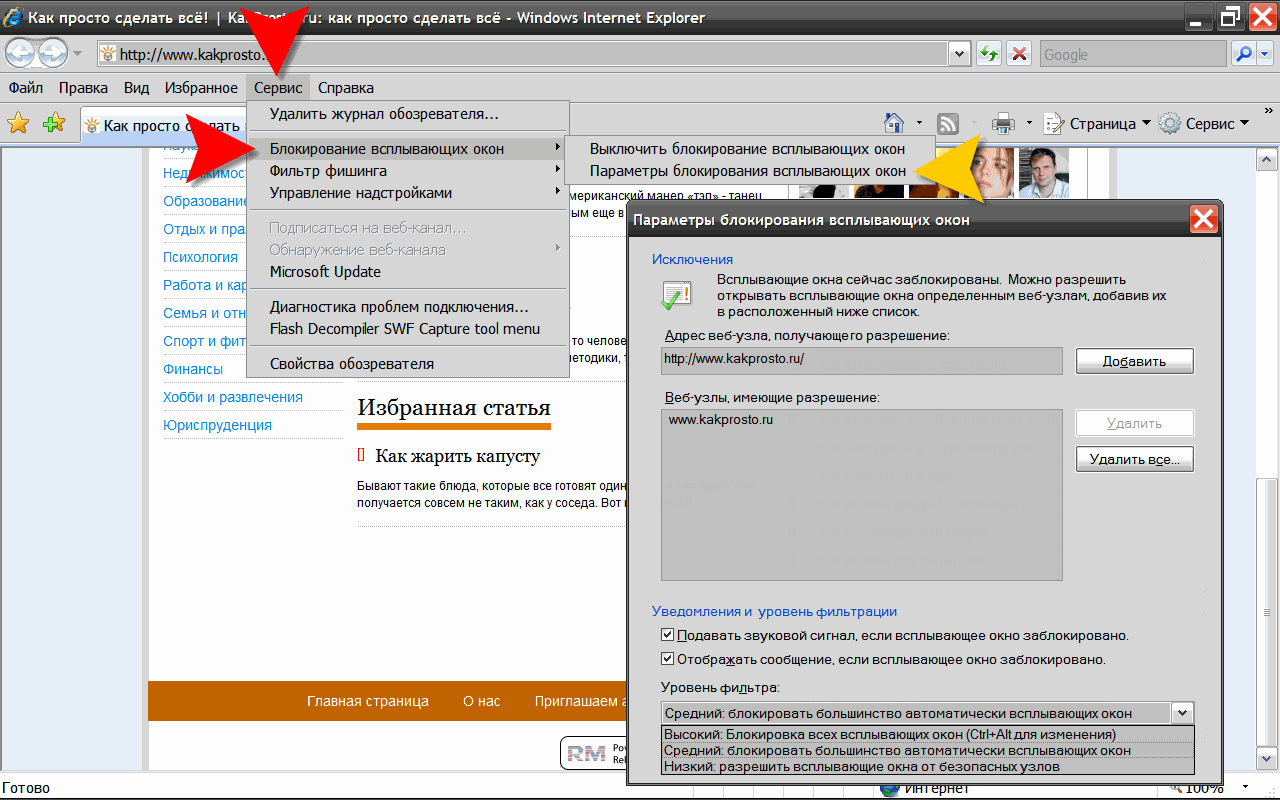
Task: Choose Параметры блокирования всплывающих окон
Action: pyautogui.click(x=749, y=171)
